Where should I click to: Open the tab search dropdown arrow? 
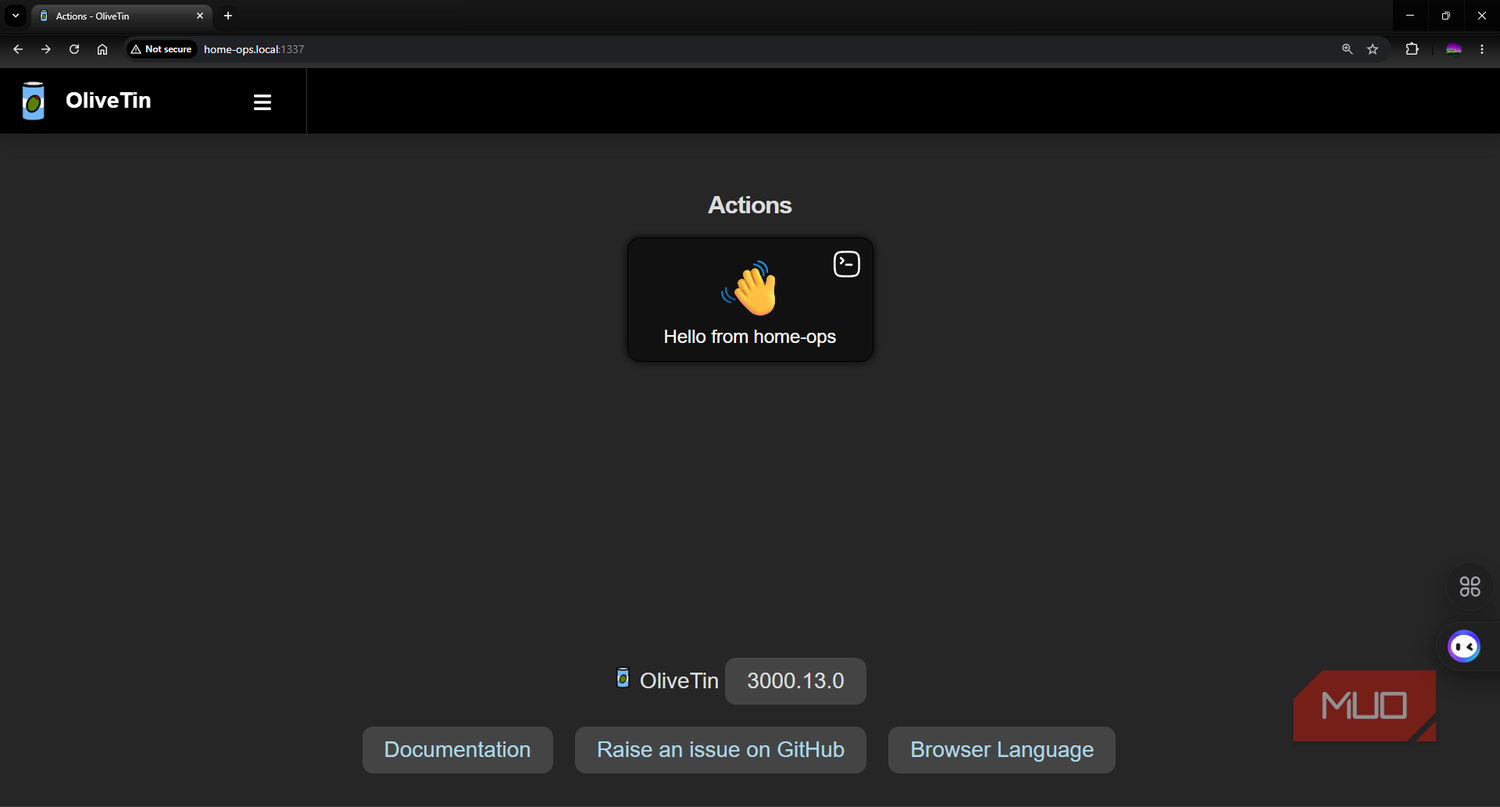pyautogui.click(x=16, y=16)
